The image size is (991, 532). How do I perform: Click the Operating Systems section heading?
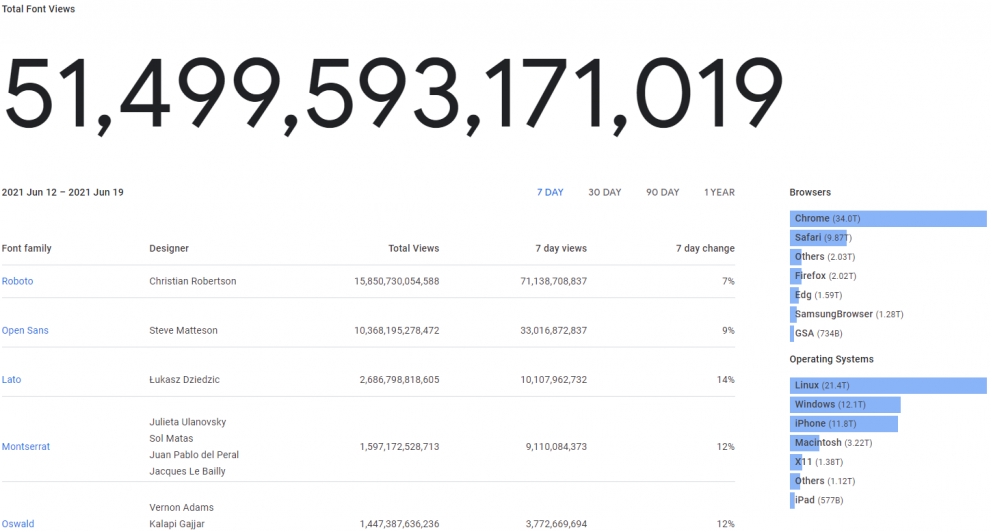point(832,359)
